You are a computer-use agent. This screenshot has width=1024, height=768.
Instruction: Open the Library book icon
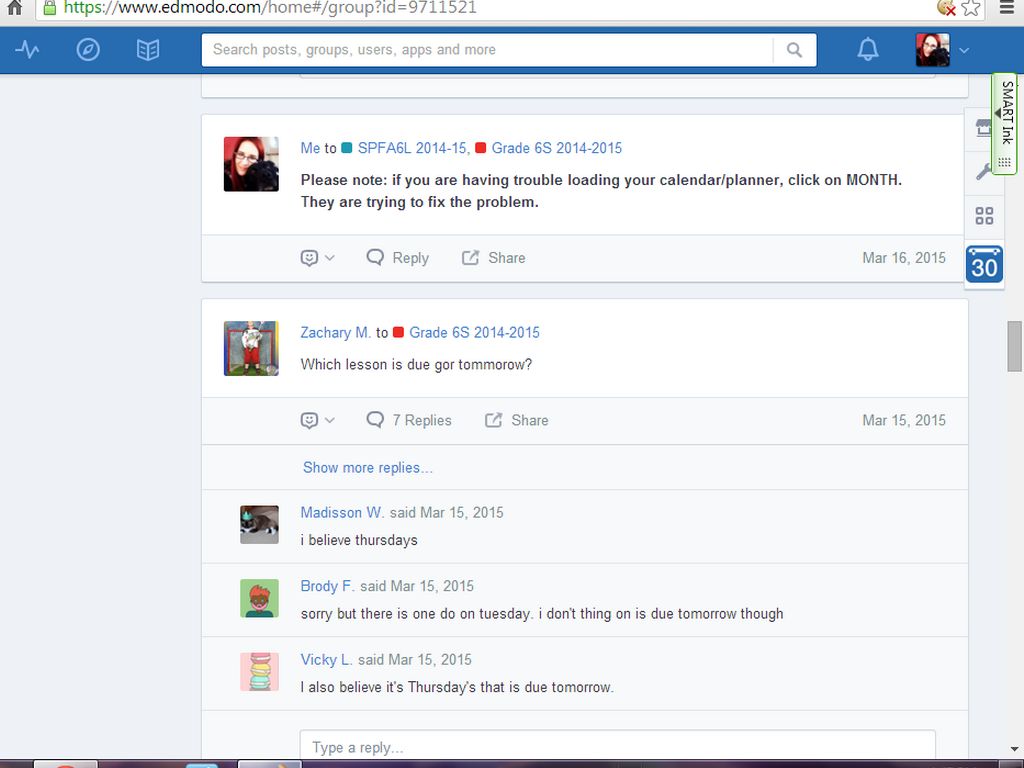[x=148, y=50]
